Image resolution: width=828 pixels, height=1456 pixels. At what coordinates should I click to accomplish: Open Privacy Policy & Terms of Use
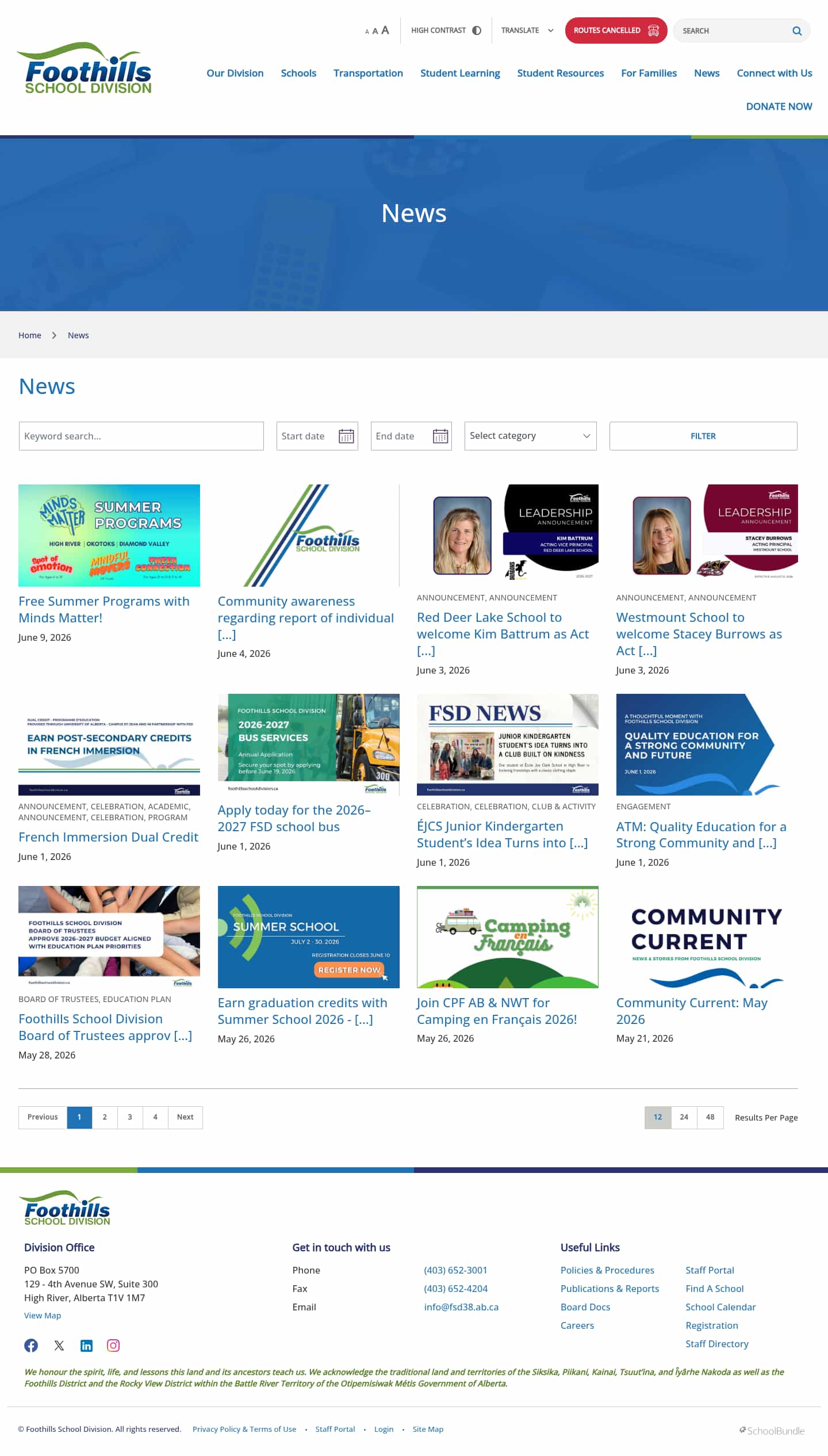[x=244, y=1429]
